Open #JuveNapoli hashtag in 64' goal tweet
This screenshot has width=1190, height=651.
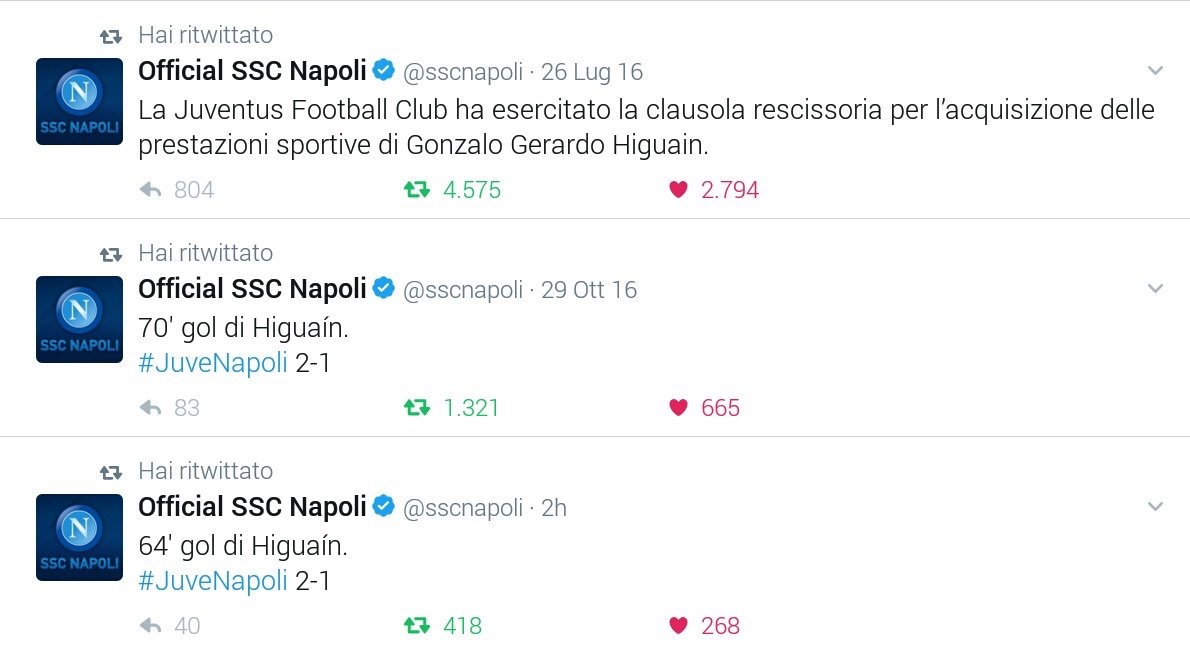[212, 580]
